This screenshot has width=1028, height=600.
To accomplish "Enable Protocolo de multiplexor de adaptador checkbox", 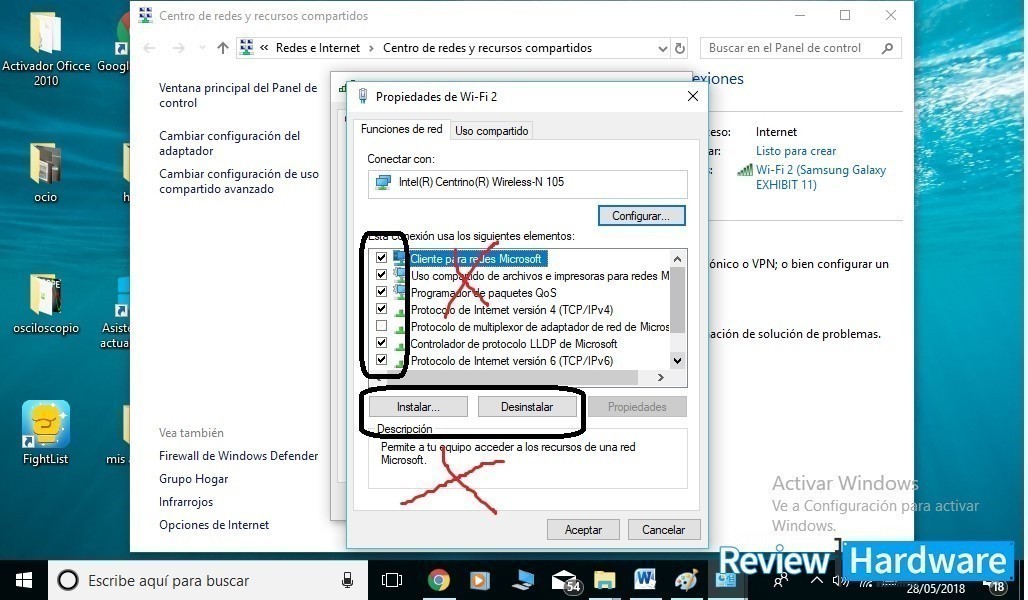I will pyautogui.click(x=382, y=326).
